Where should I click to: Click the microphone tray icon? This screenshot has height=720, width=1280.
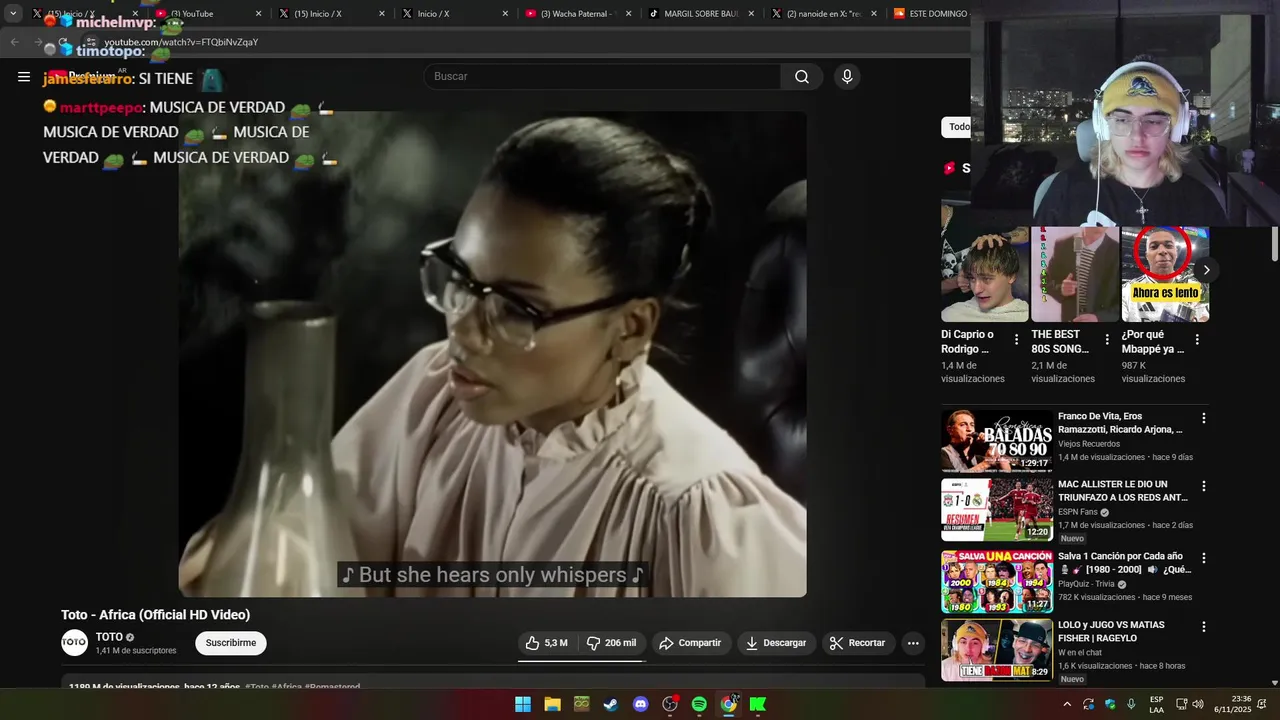coord(1131,704)
